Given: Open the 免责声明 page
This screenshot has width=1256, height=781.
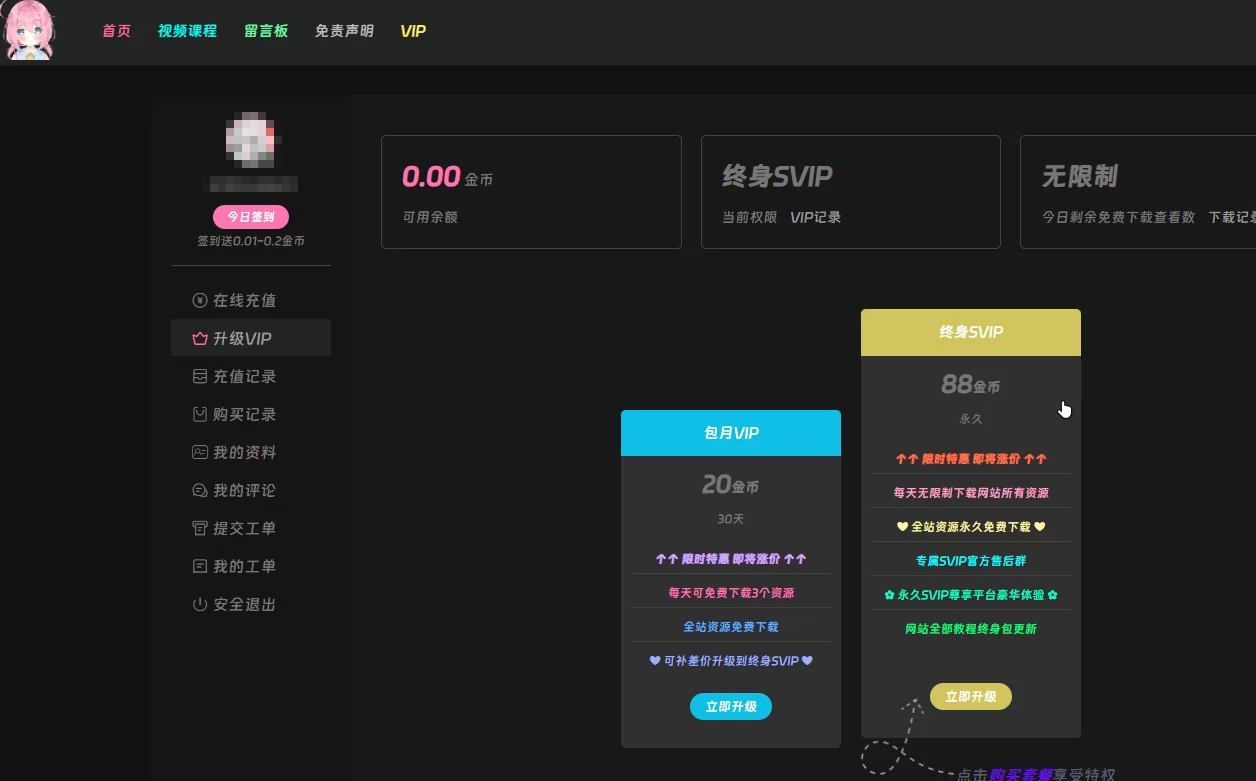Looking at the screenshot, I should coord(344,31).
